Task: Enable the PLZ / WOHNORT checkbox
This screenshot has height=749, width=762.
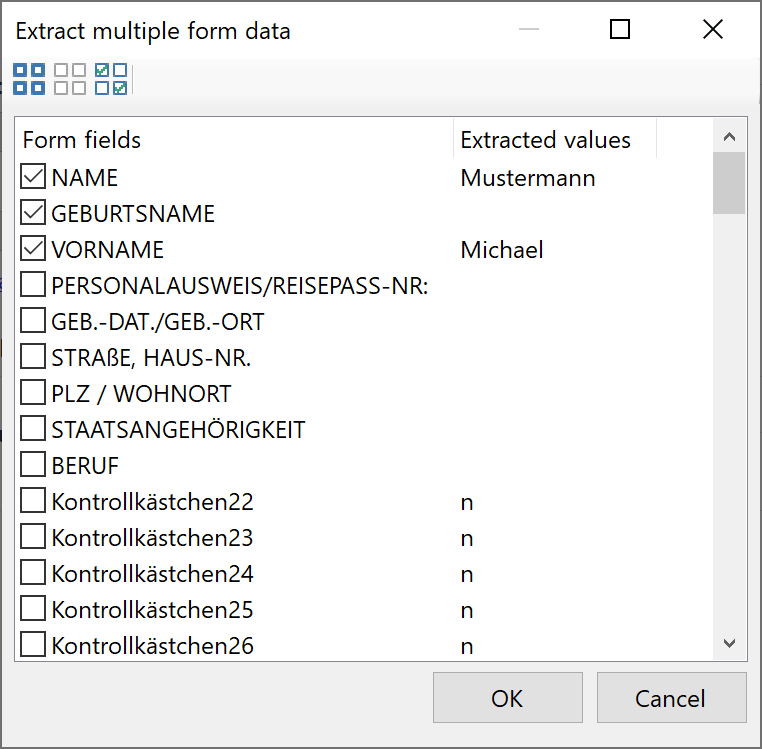Action: click(x=33, y=392)
